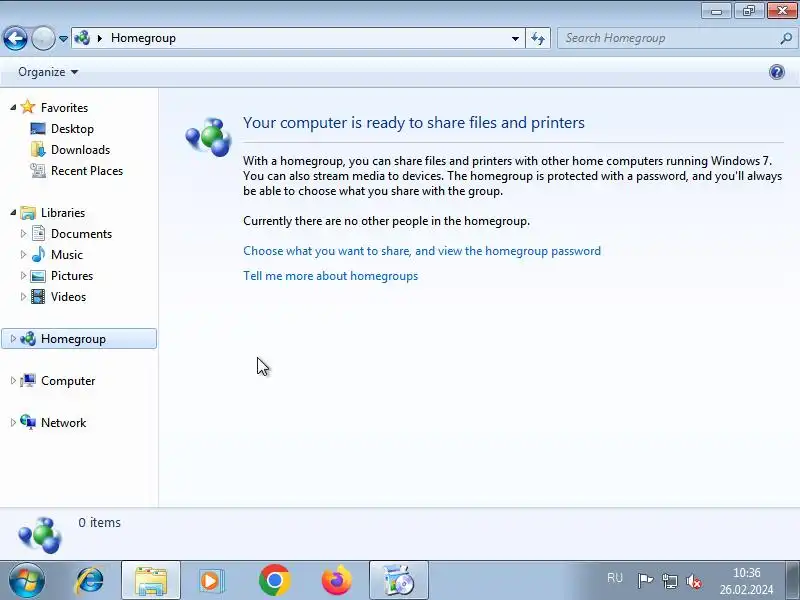Click the Computer monitor icon

pos(28,381)
